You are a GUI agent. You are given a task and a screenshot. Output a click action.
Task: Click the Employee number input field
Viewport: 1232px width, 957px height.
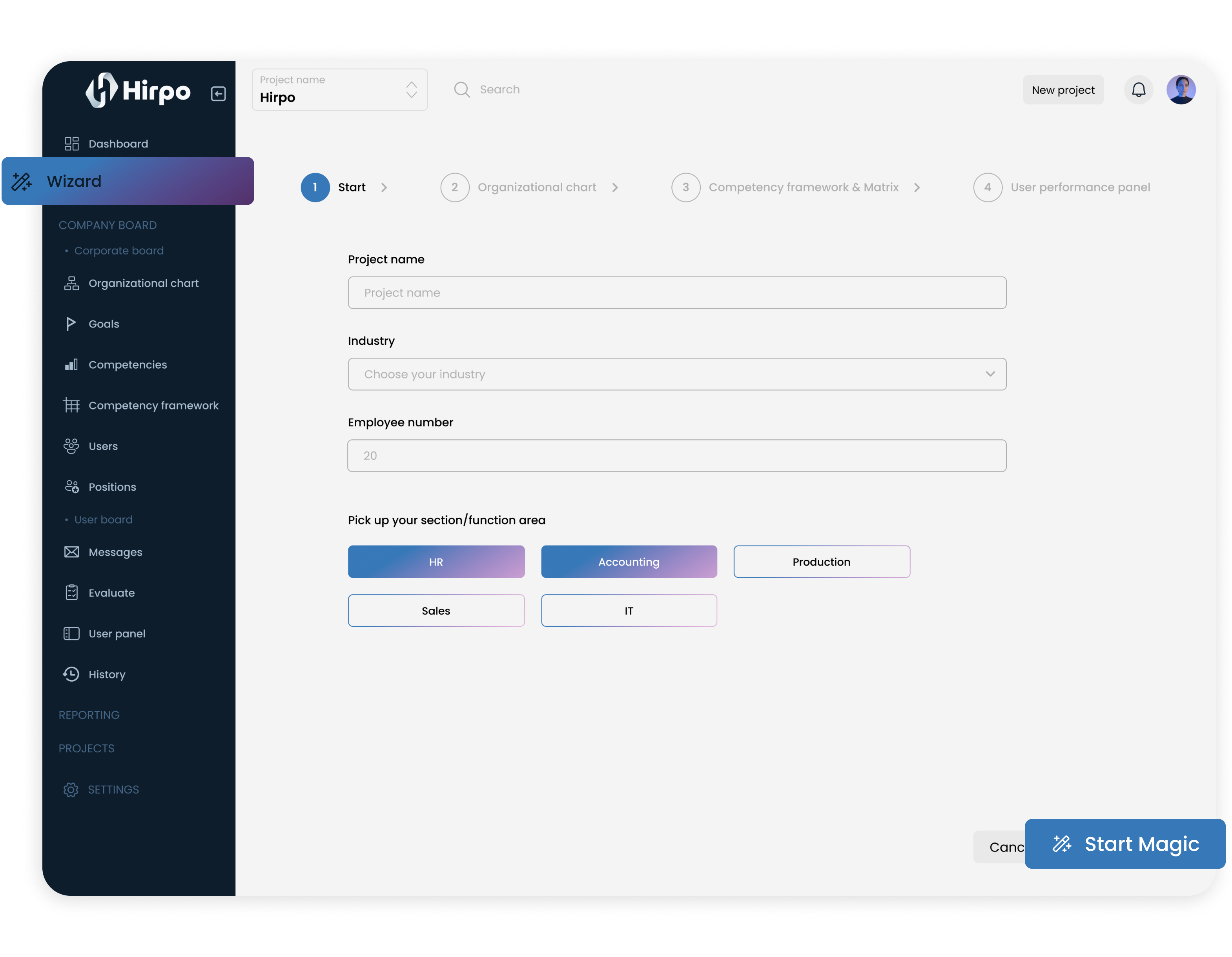click(676, 455)
